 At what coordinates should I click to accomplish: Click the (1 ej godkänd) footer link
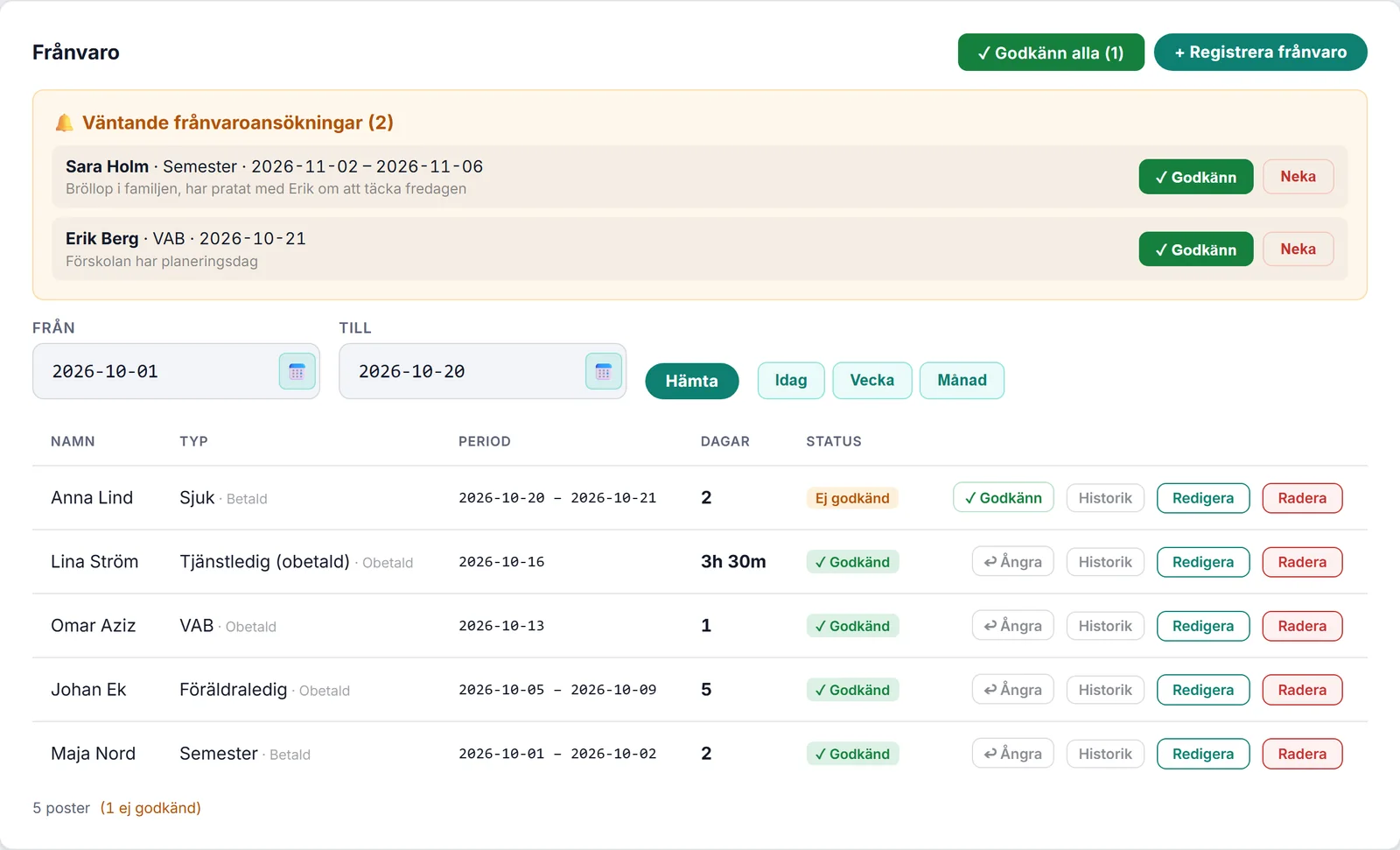click(x=150, y=808)
